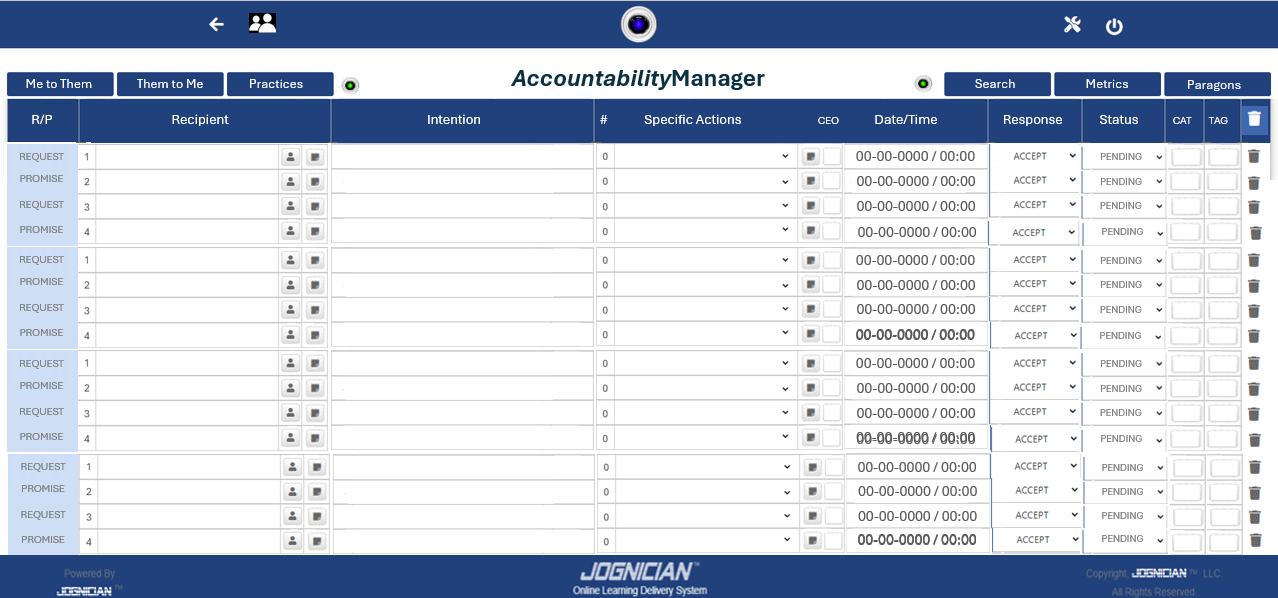Viewport: 1278px width, 598px height.
Task: Click the Paragons button
Action: pyautogui.click(x=1215, y=85)
